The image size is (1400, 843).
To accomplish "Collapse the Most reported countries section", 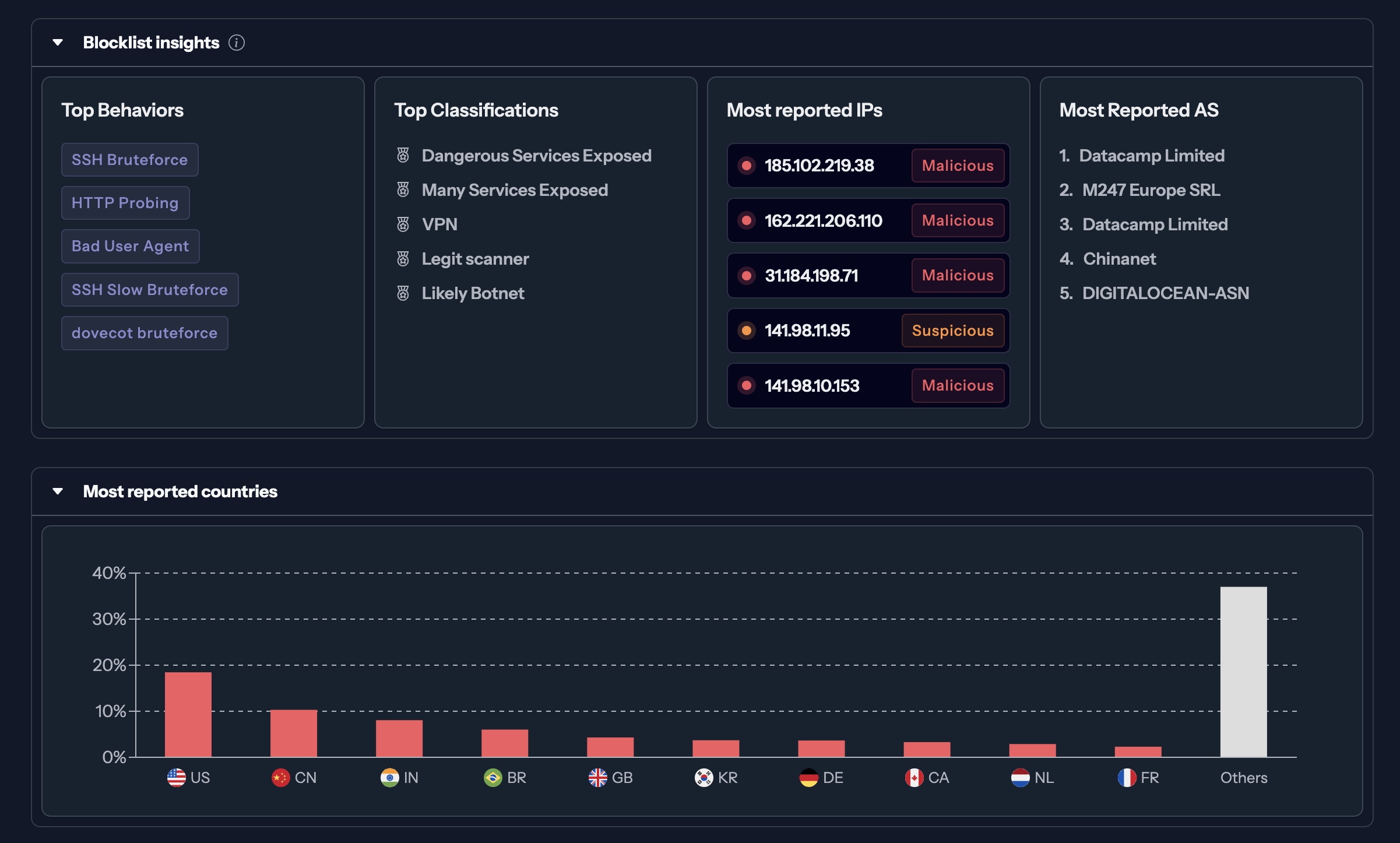I will click(58, 491).
